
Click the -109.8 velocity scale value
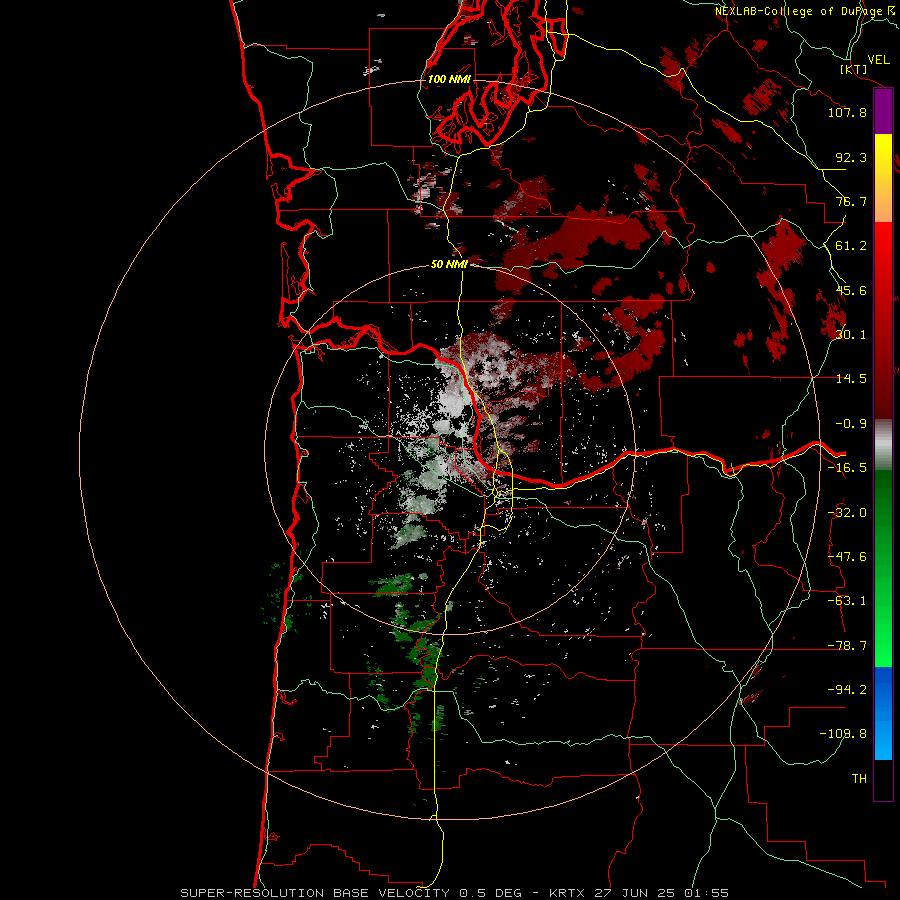pos(843,734)
